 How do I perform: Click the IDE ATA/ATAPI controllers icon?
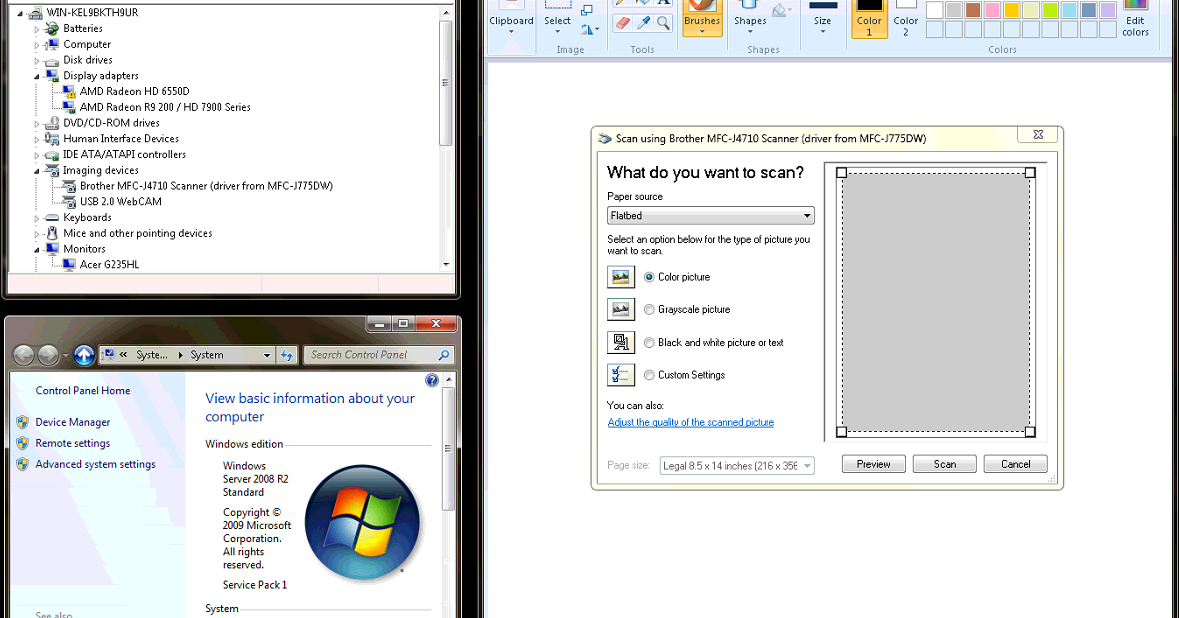pos(52,155)
